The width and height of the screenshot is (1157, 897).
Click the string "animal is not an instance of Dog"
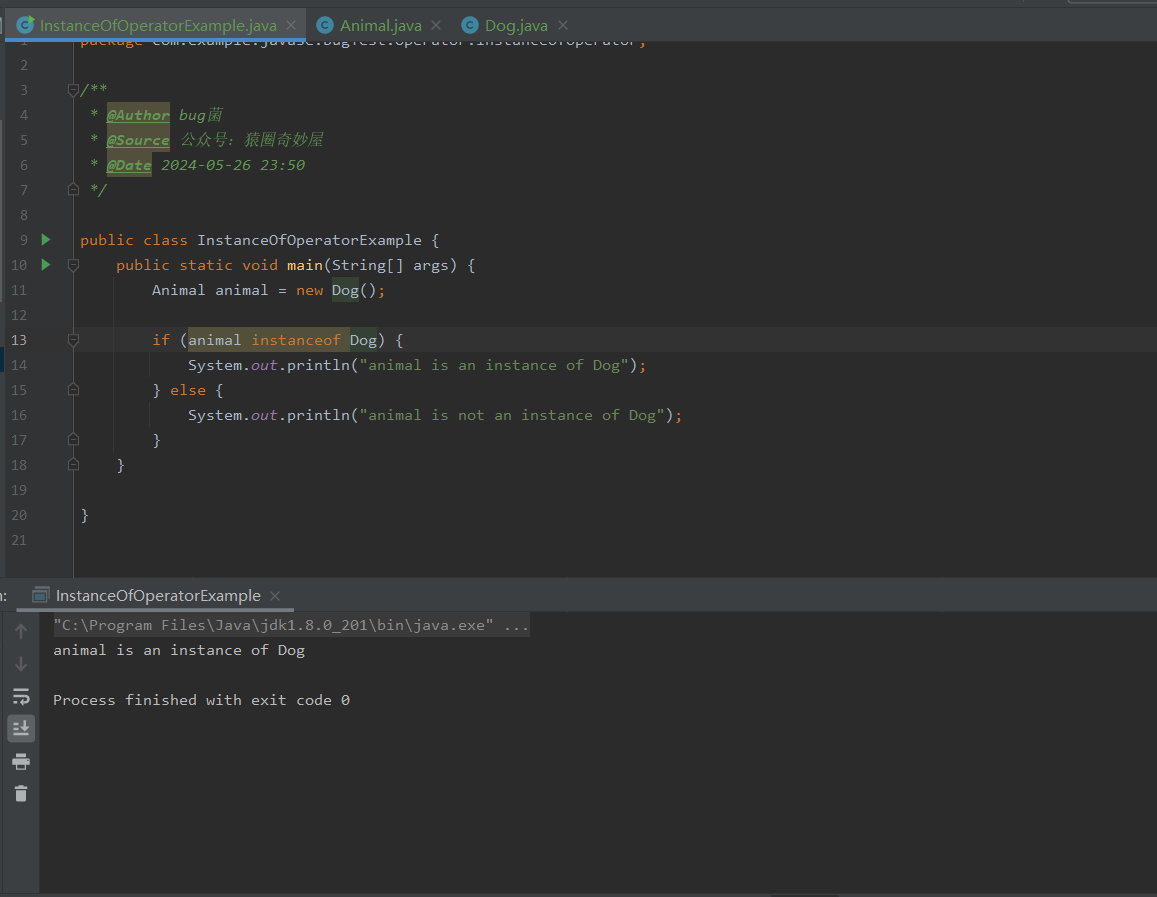tap(512, 415)
